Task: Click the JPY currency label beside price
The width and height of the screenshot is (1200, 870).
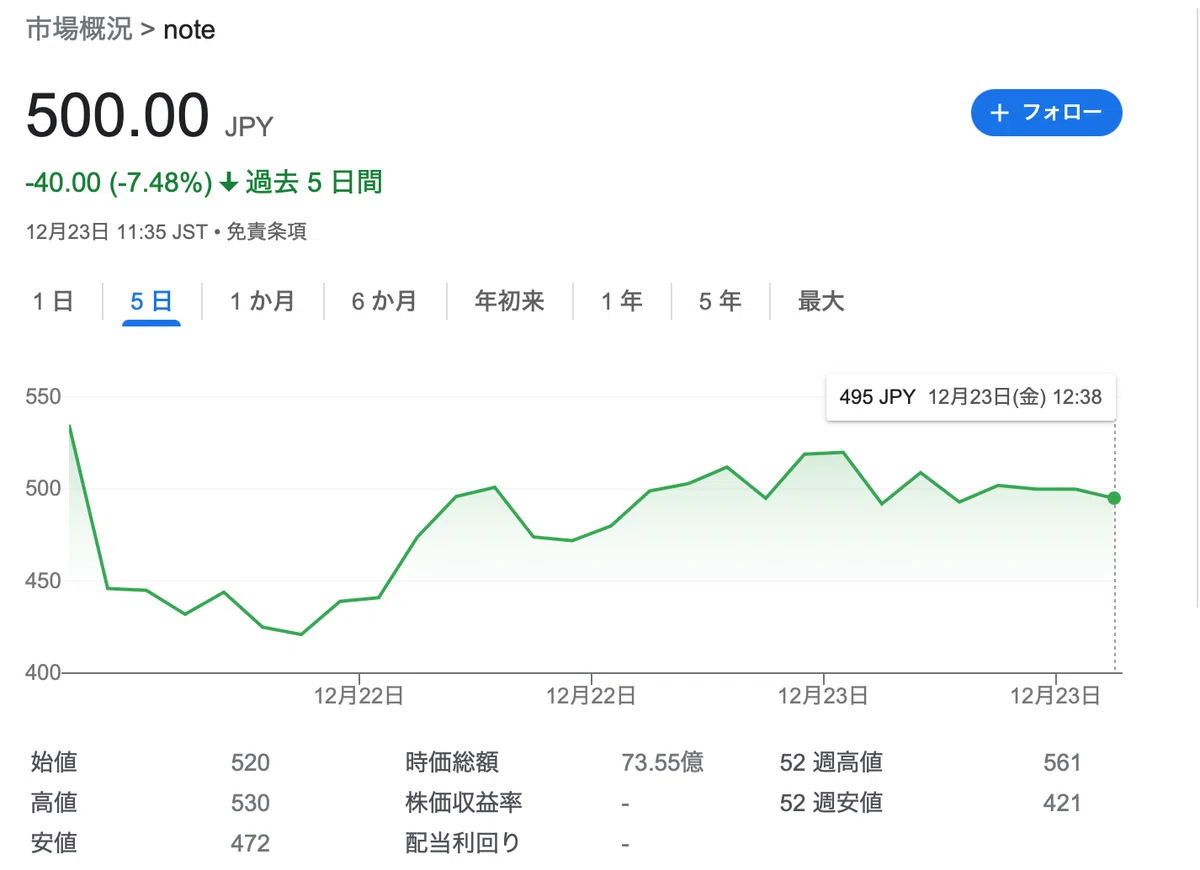Action: (248, 127)
